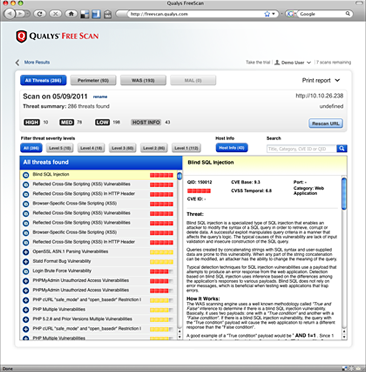366x372 pixels.
Task: Click the rename link beside scan date
Action: [100, 97]
